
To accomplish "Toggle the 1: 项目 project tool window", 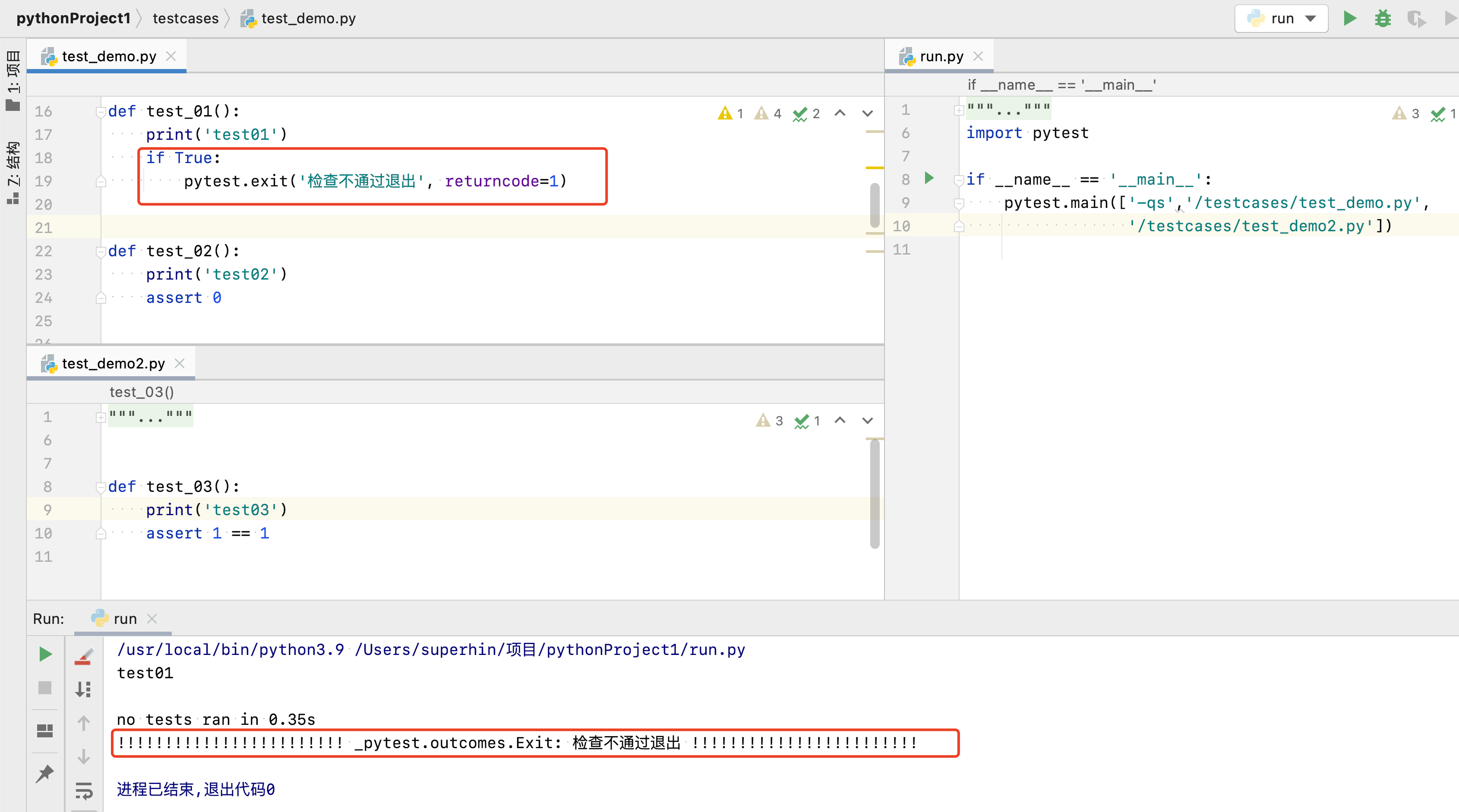I will coord(13,79).
